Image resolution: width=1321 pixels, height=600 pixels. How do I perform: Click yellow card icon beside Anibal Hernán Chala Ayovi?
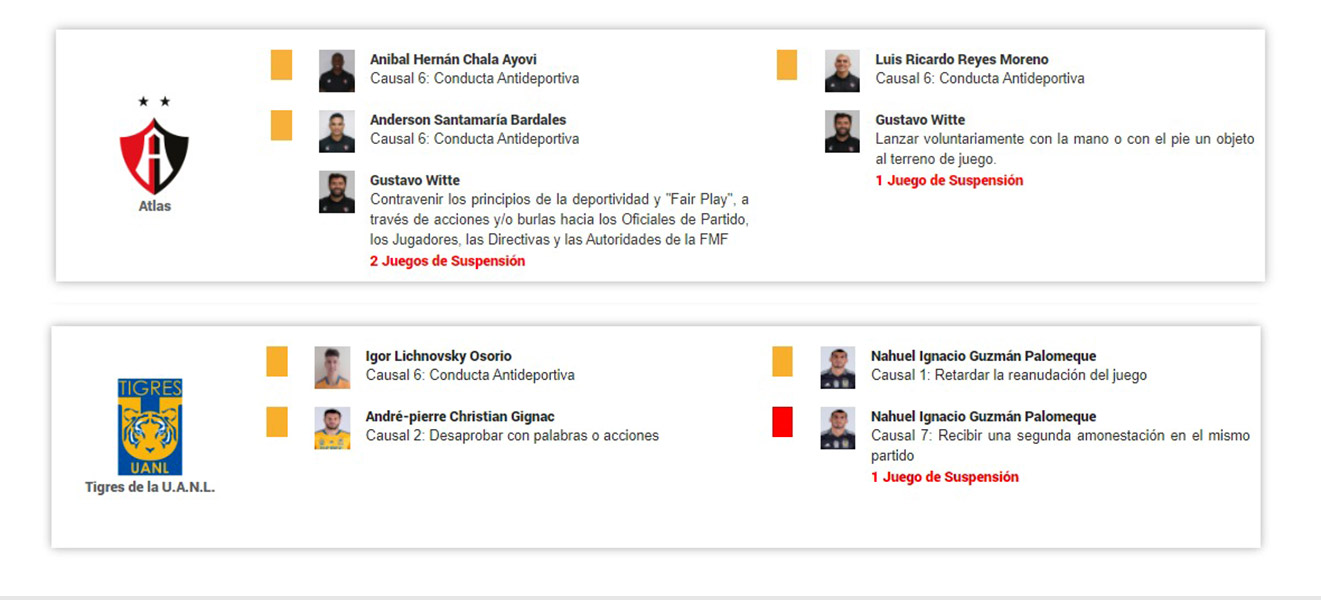pyautogui.click(x=282, y=65)
